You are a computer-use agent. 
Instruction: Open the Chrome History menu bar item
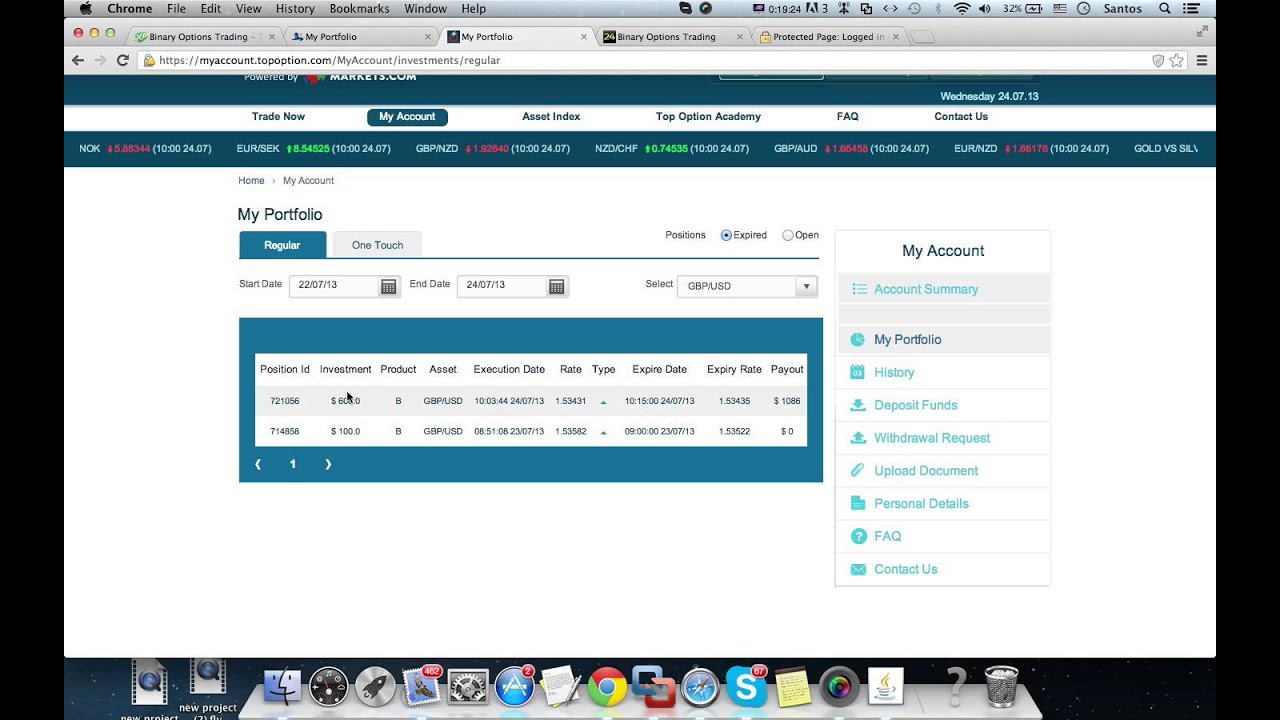coord(294,8)
